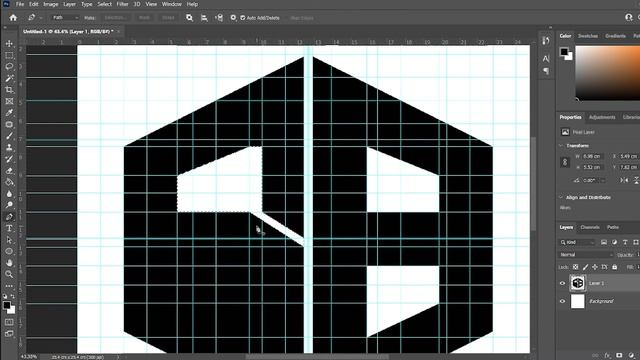Select the Brush tool

pyautogui.click(x=9, y=136)
